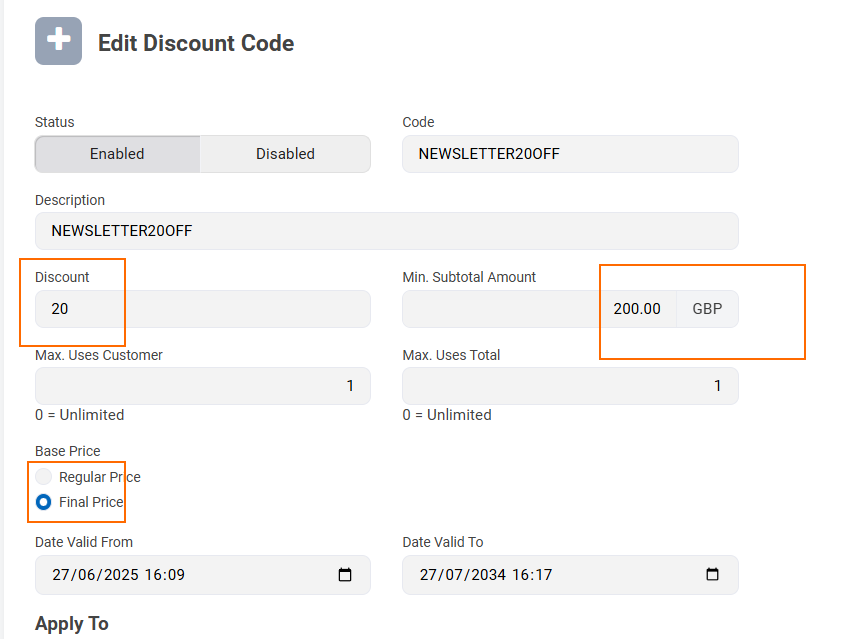Click the plus icon beside Edit Discount Code
Screen dimensions: 859x639
click(x=59, y=41)
